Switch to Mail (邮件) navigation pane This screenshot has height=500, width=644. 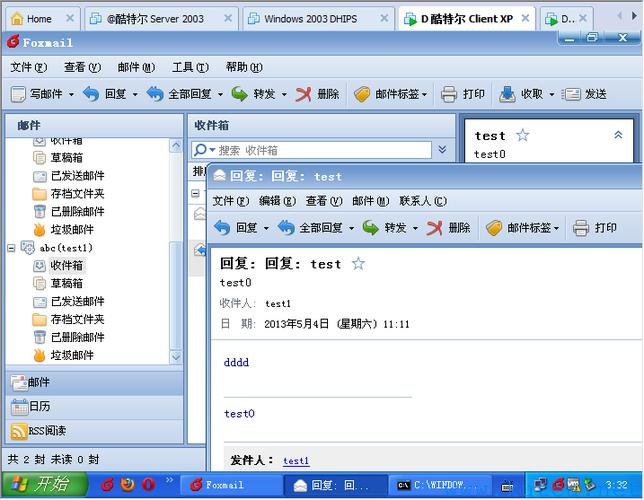pos(95,382)
